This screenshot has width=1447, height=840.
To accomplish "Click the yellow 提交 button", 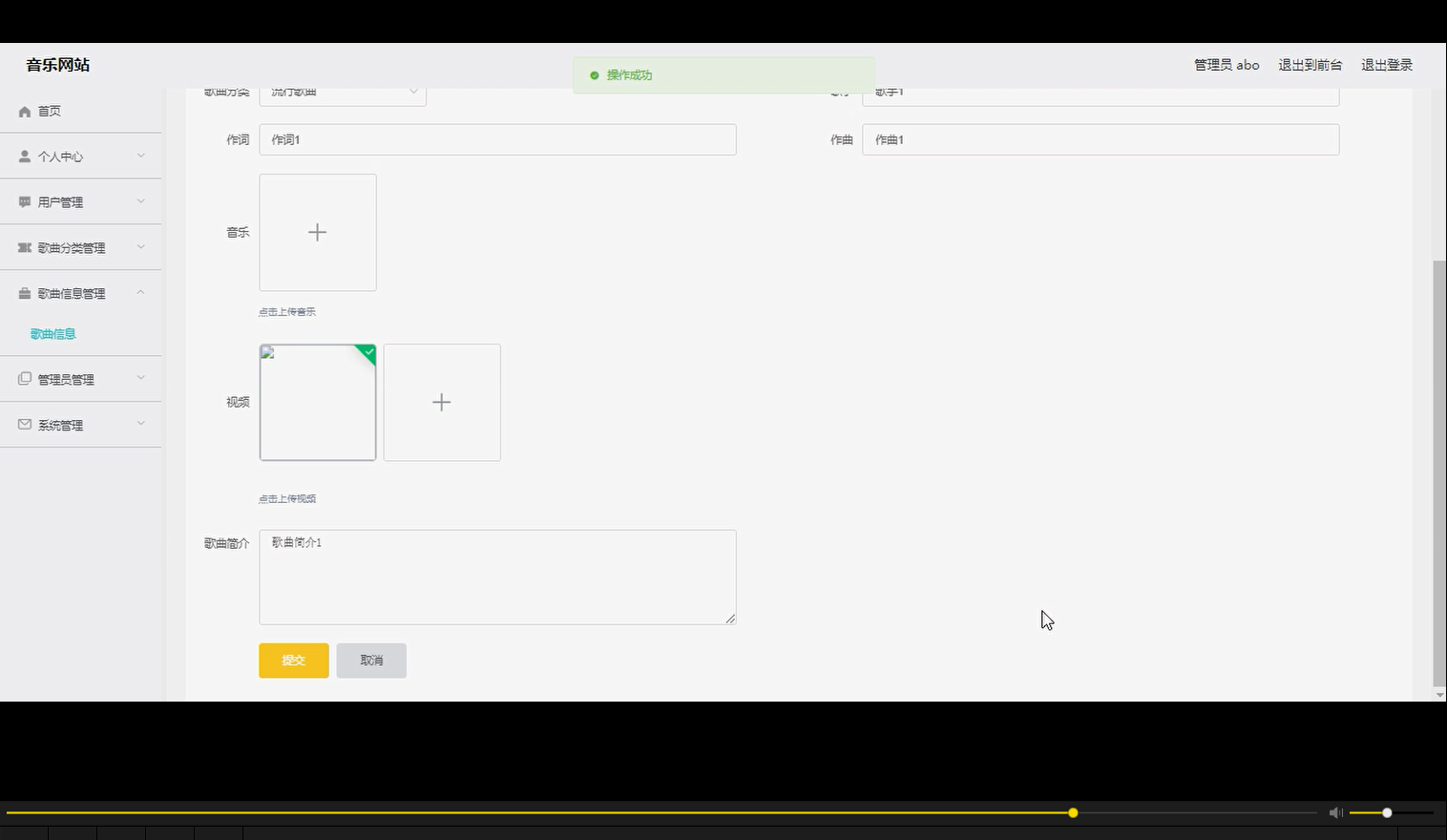I will point(294,661).
